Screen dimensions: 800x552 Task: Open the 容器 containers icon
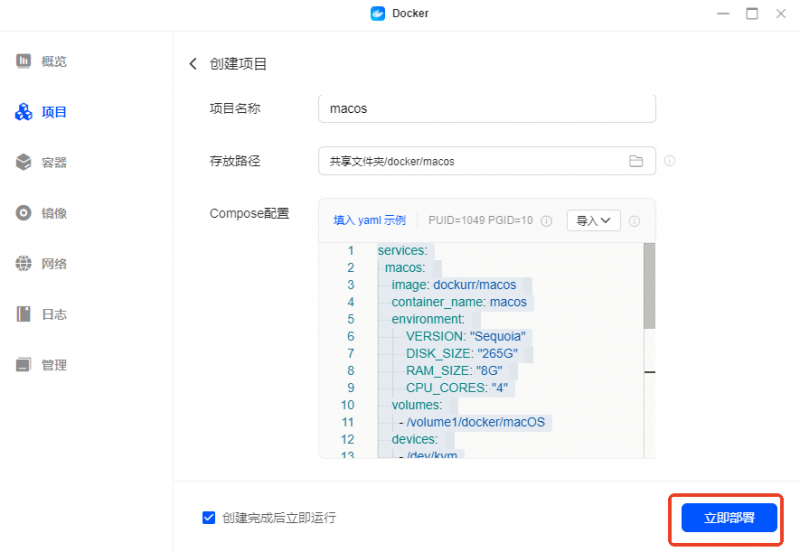click(x=23, y=162)
